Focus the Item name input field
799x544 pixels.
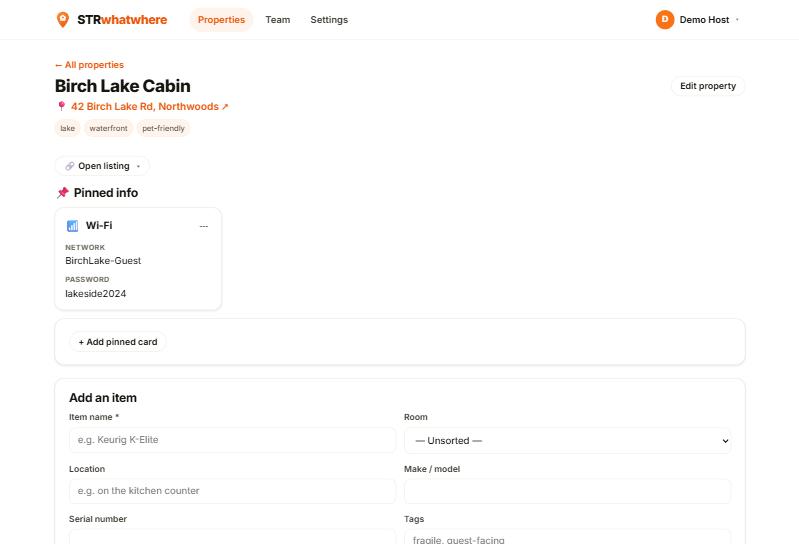(x=232, y=440)
